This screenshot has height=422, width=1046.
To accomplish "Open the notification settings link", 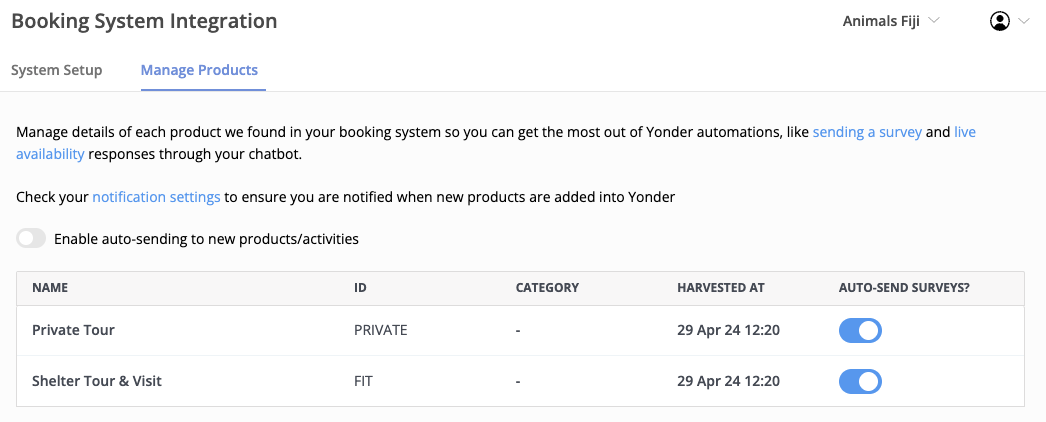I will 156,197.
